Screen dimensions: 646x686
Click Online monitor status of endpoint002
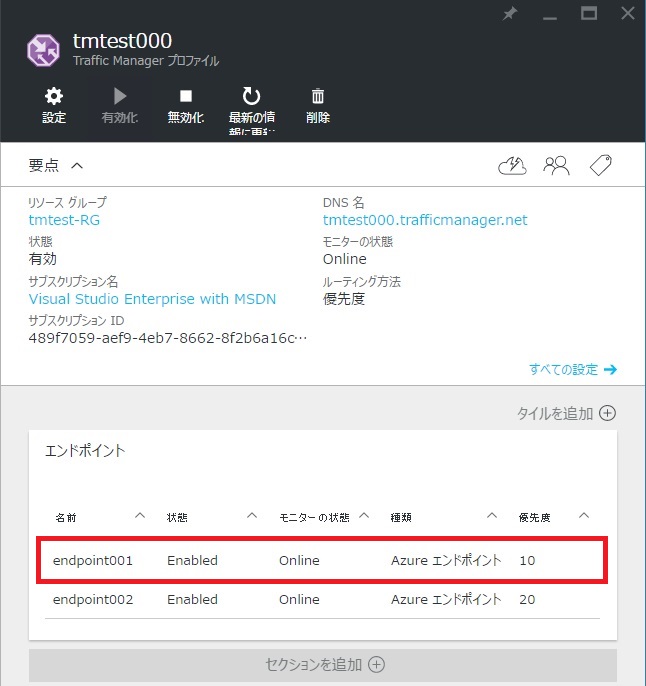299,599
